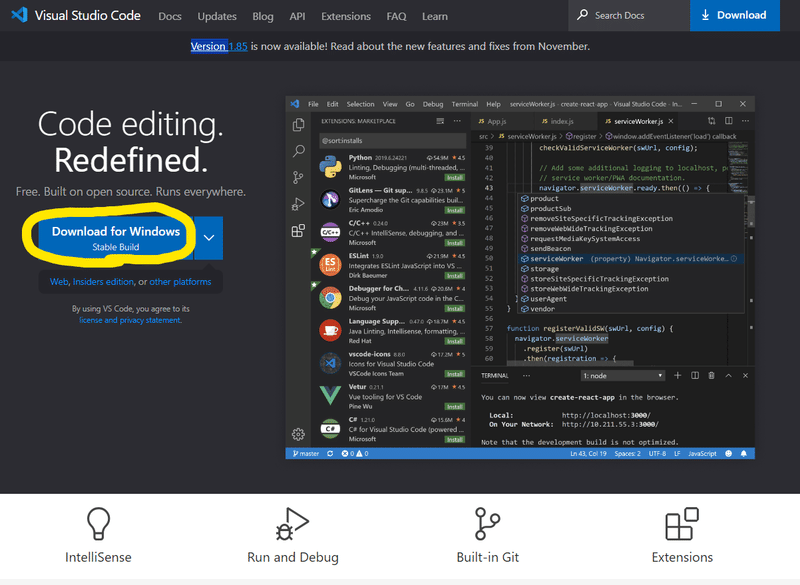The image size is (800, 585).
Task: Click the maximize terminal panel chevron
Action: click(x=729, y=375)
